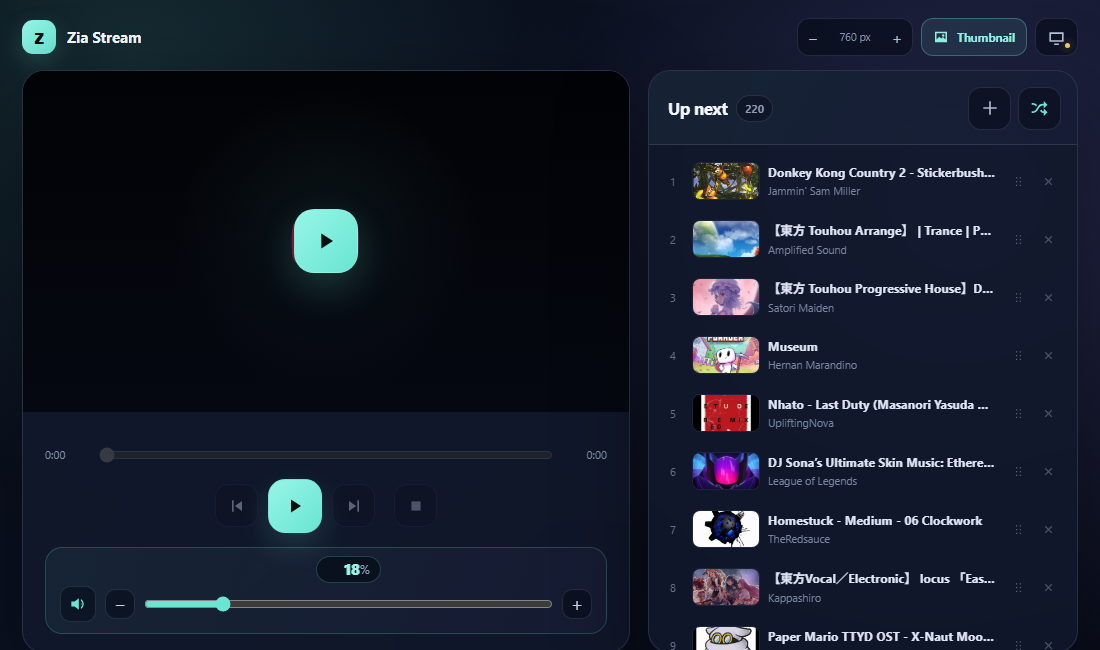Remove Kappashiro locus track
This screenshot has width=1100, height=650.
[x=1048, y=588]
